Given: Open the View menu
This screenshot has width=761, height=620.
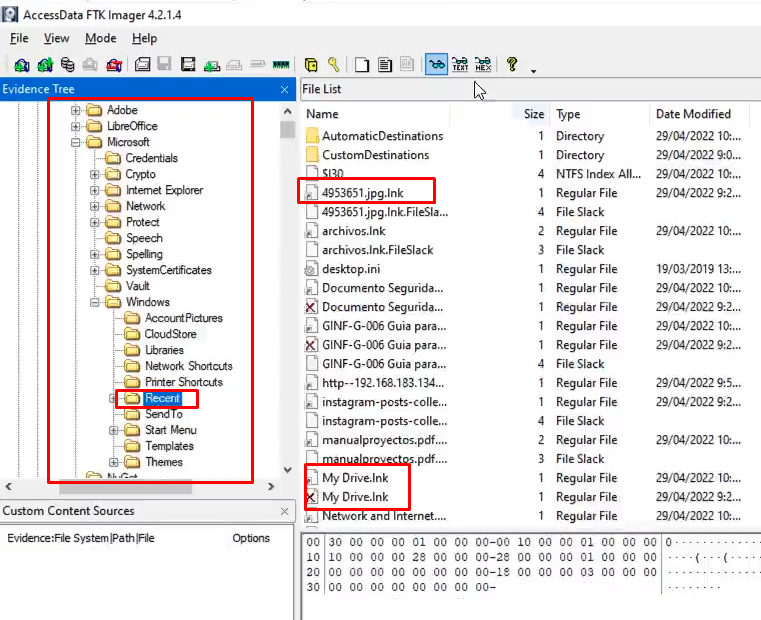Looking at the screenshot, I should 56,38.
